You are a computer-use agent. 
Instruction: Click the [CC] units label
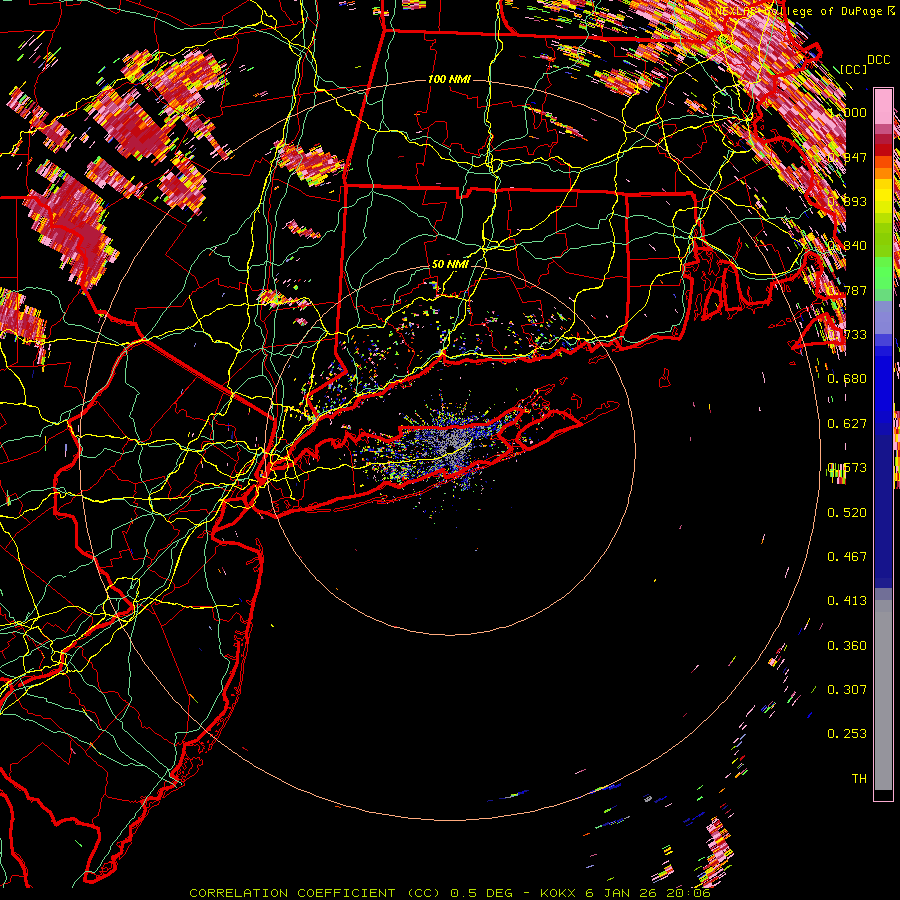854,70
